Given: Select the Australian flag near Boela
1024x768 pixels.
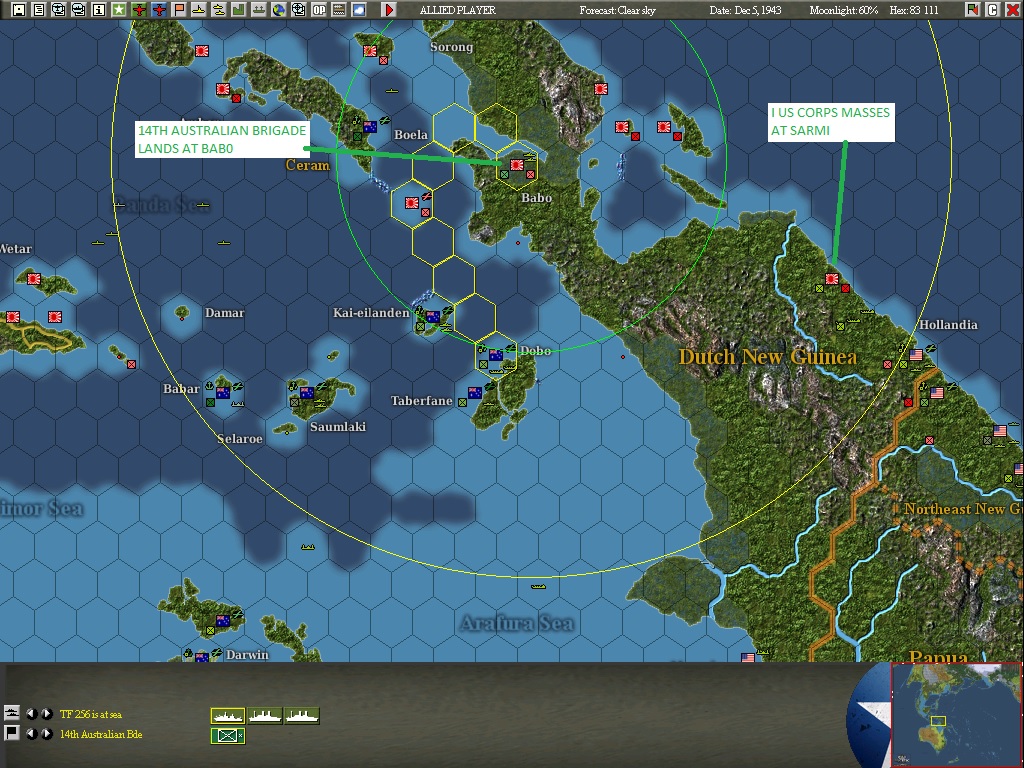Looking at the screenshot, I should point(370,127).
